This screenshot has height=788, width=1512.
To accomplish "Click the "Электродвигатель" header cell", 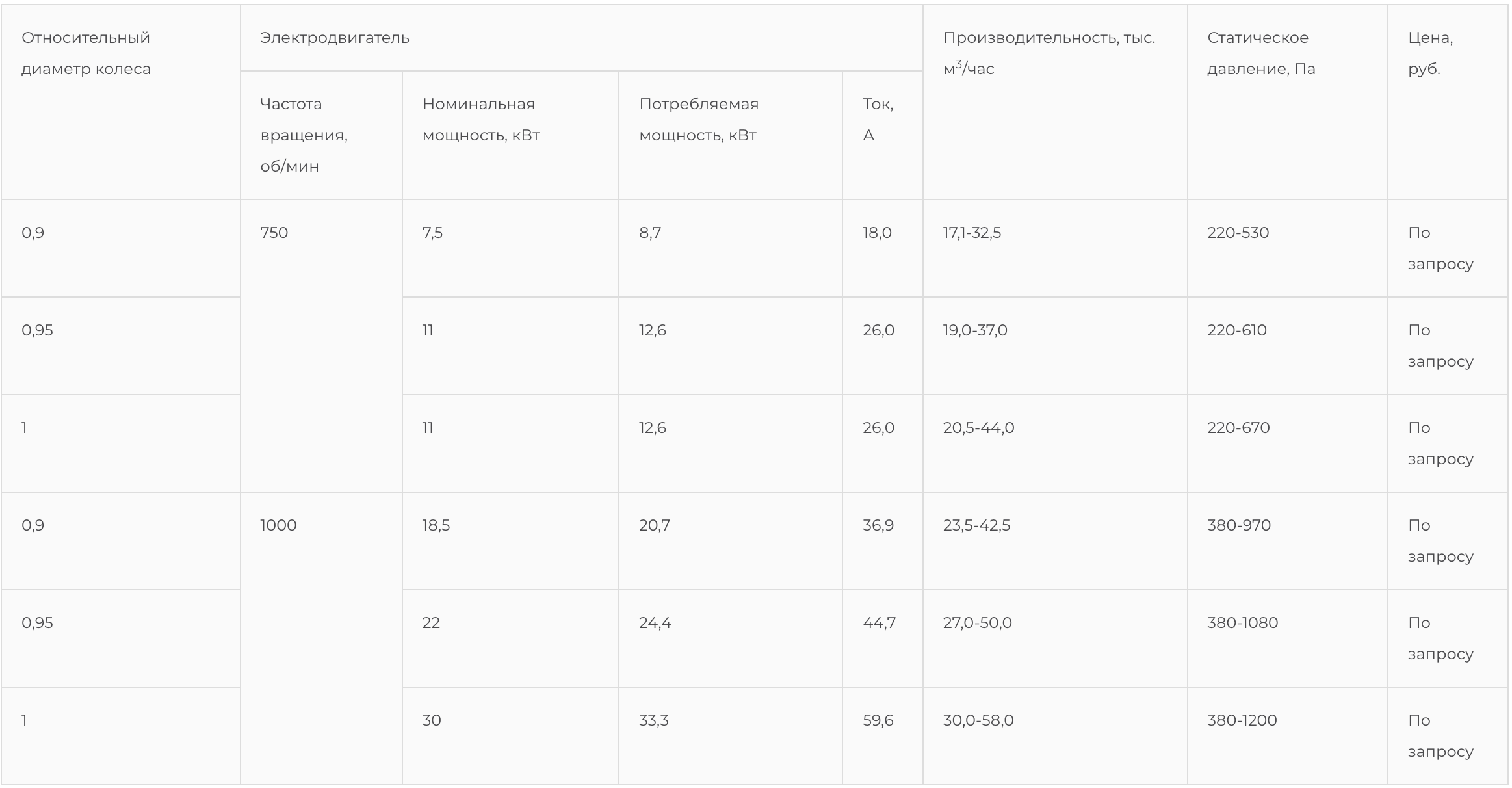I will (x=335, y=38).
